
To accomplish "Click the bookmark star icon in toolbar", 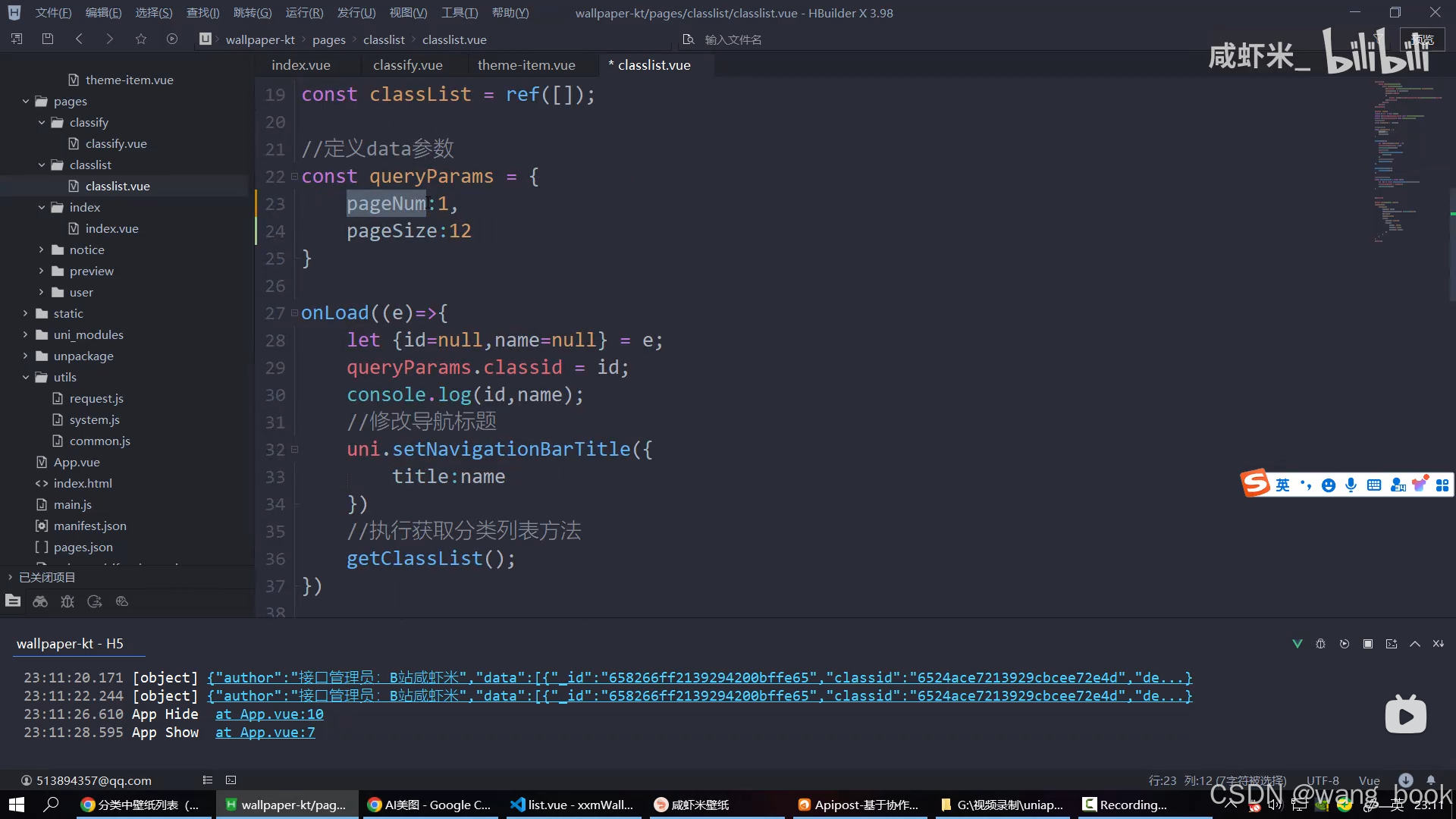I will point(141,39).
